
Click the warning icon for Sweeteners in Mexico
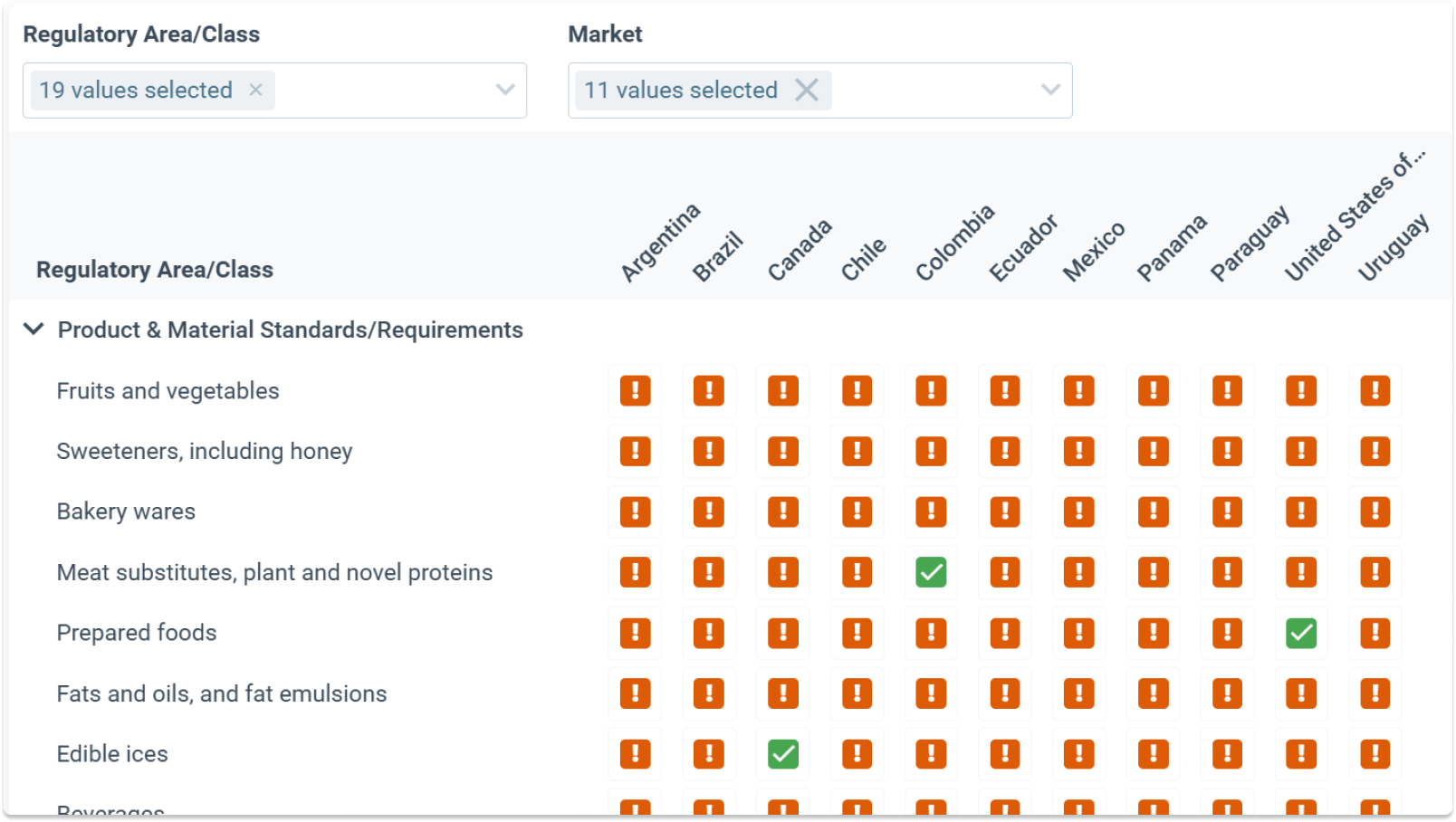point(1078,451)
